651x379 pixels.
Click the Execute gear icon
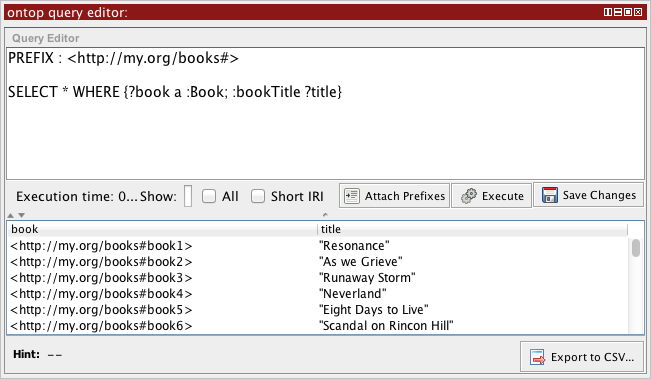click(469, 196)
